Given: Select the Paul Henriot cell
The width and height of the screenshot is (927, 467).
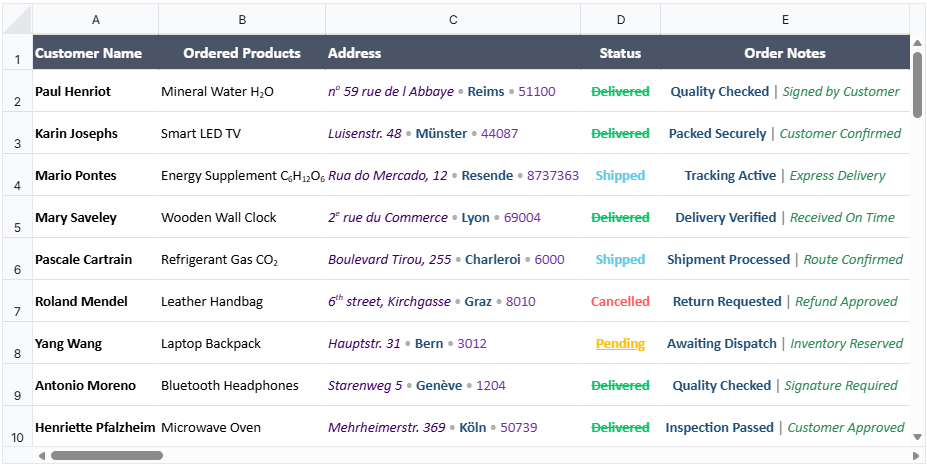Looking at the screenshot, I should 96,91.
